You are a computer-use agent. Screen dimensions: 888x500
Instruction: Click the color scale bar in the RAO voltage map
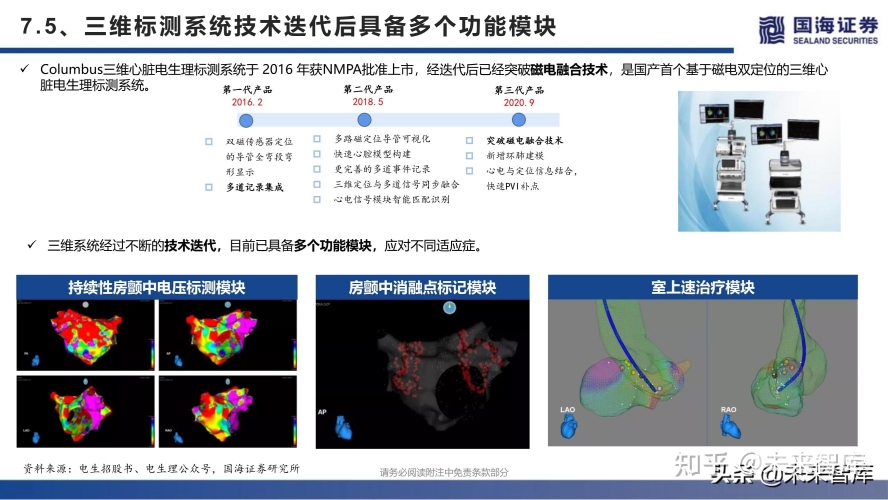(294, 430)
